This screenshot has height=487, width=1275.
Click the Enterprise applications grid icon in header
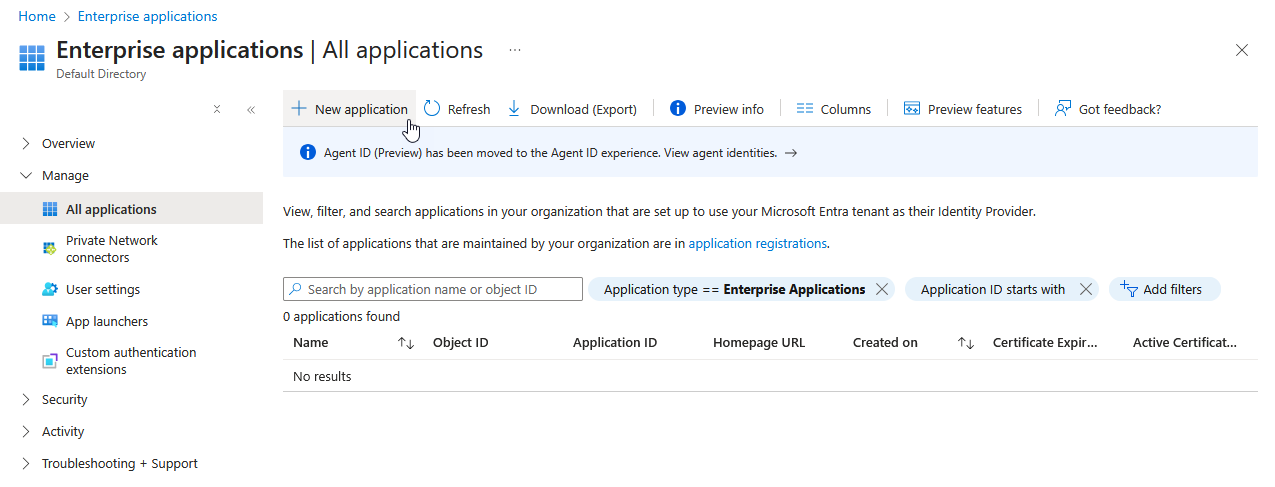pyautogui.click(x=32, y=58)
